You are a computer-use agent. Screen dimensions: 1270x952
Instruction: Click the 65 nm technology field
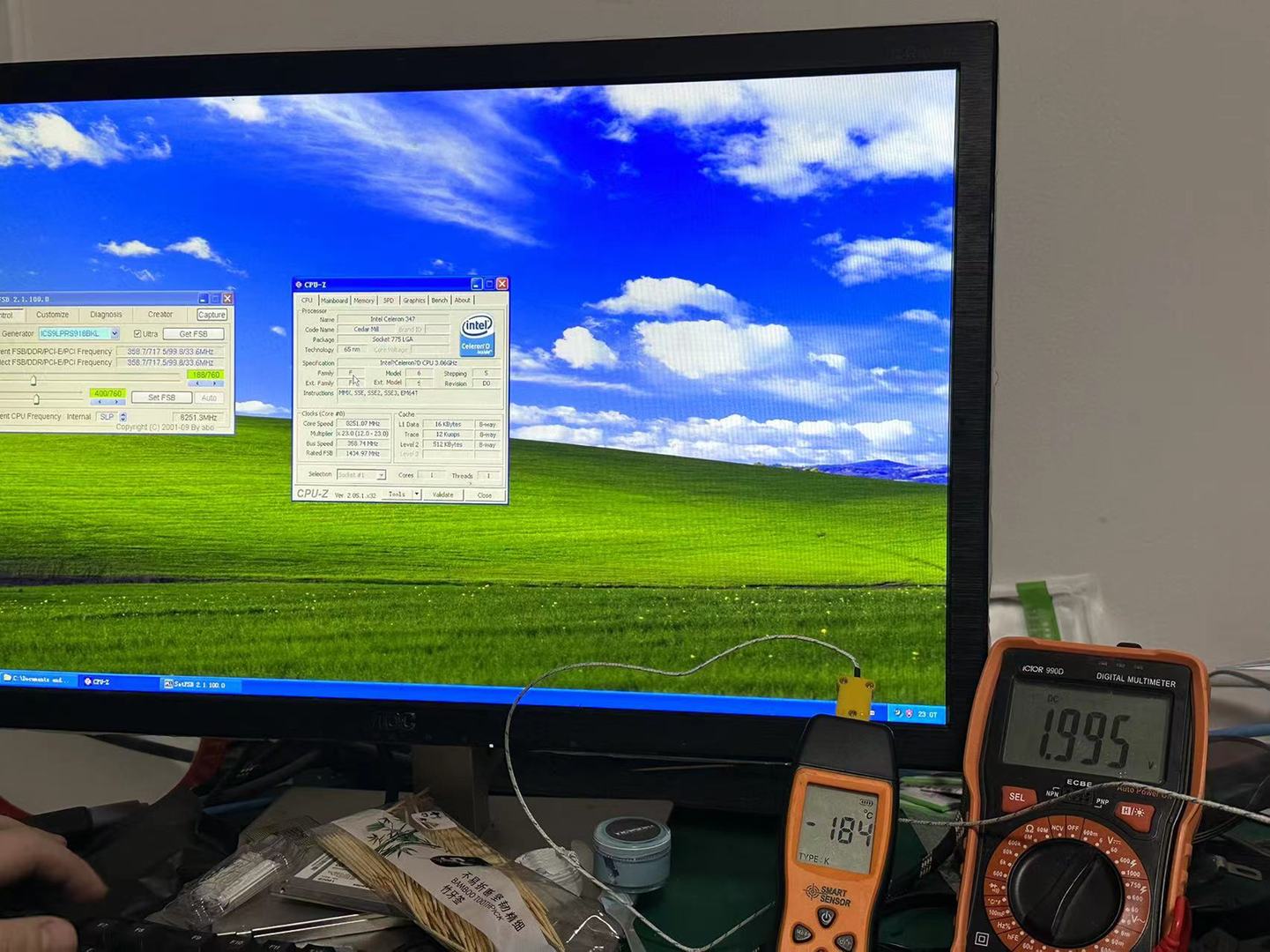[352, 349]
